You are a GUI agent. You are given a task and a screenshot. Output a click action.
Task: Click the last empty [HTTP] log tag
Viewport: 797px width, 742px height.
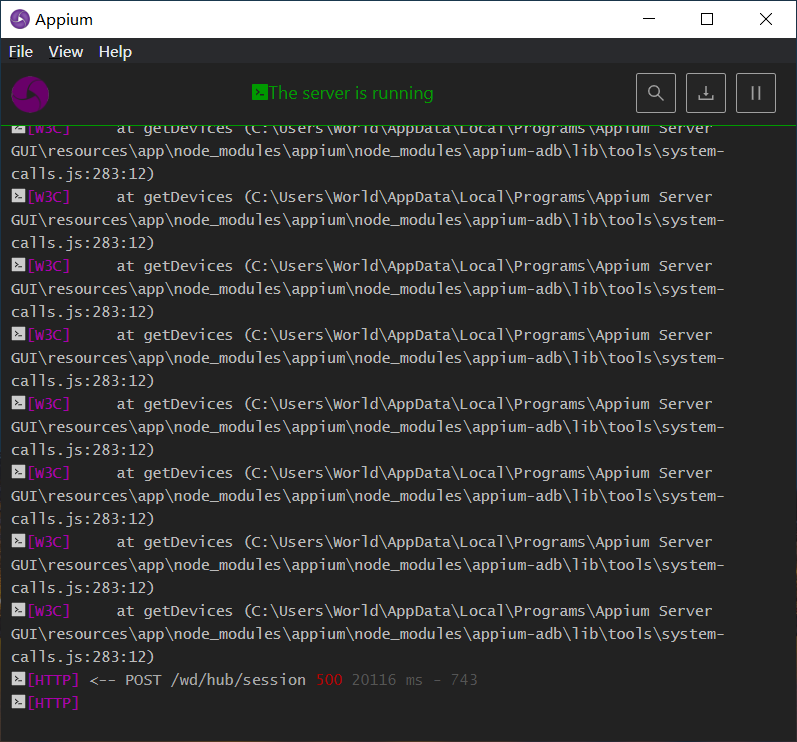(x=53, y=703)
